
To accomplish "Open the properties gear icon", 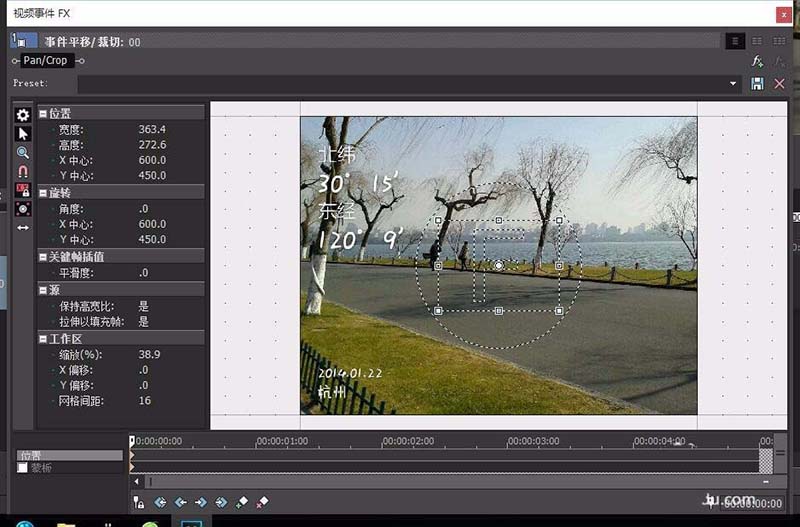I will click(22, 115).
